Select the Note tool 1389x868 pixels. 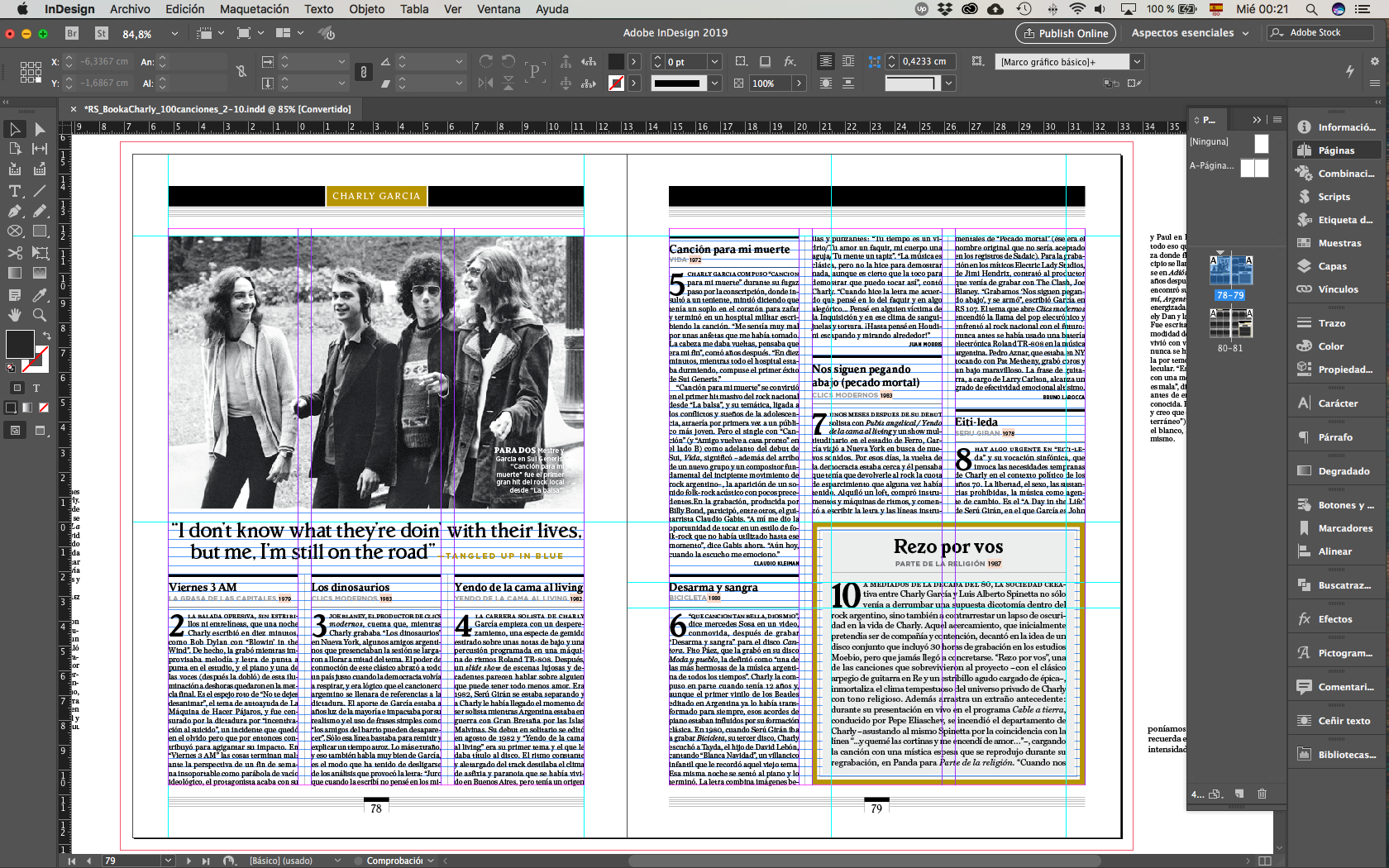point(15,295)
